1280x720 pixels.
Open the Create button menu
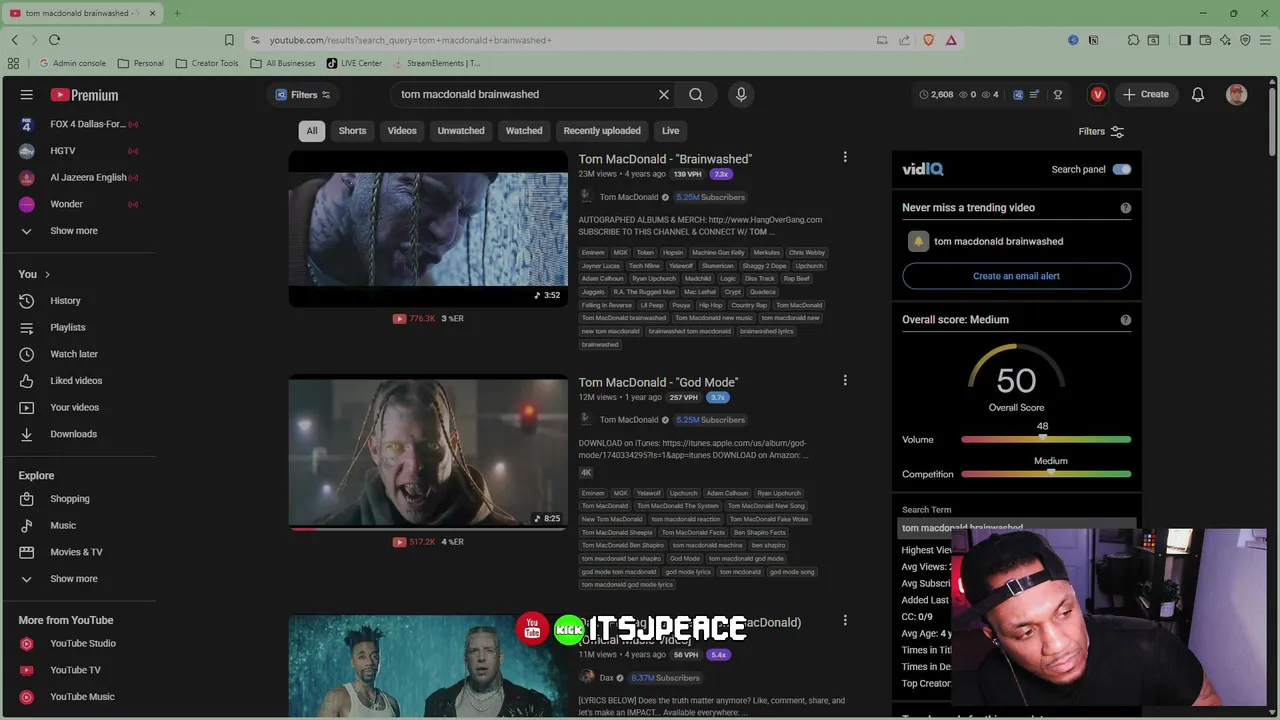coord(1146,94)
